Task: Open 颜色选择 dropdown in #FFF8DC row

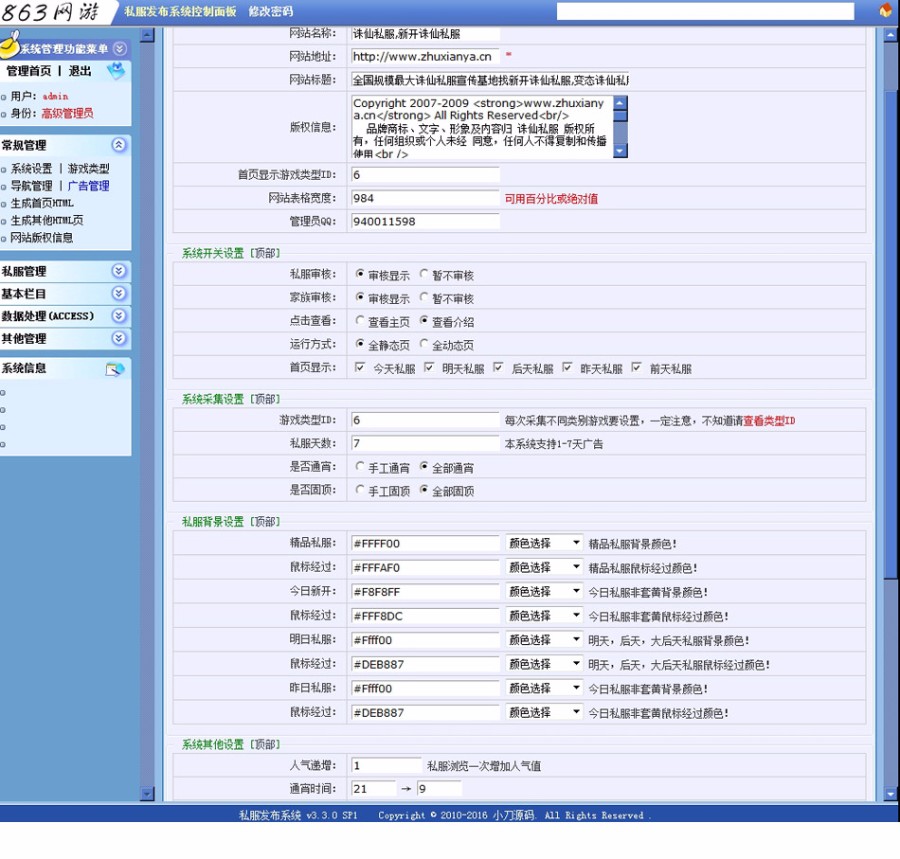Action: coord(544,615)
